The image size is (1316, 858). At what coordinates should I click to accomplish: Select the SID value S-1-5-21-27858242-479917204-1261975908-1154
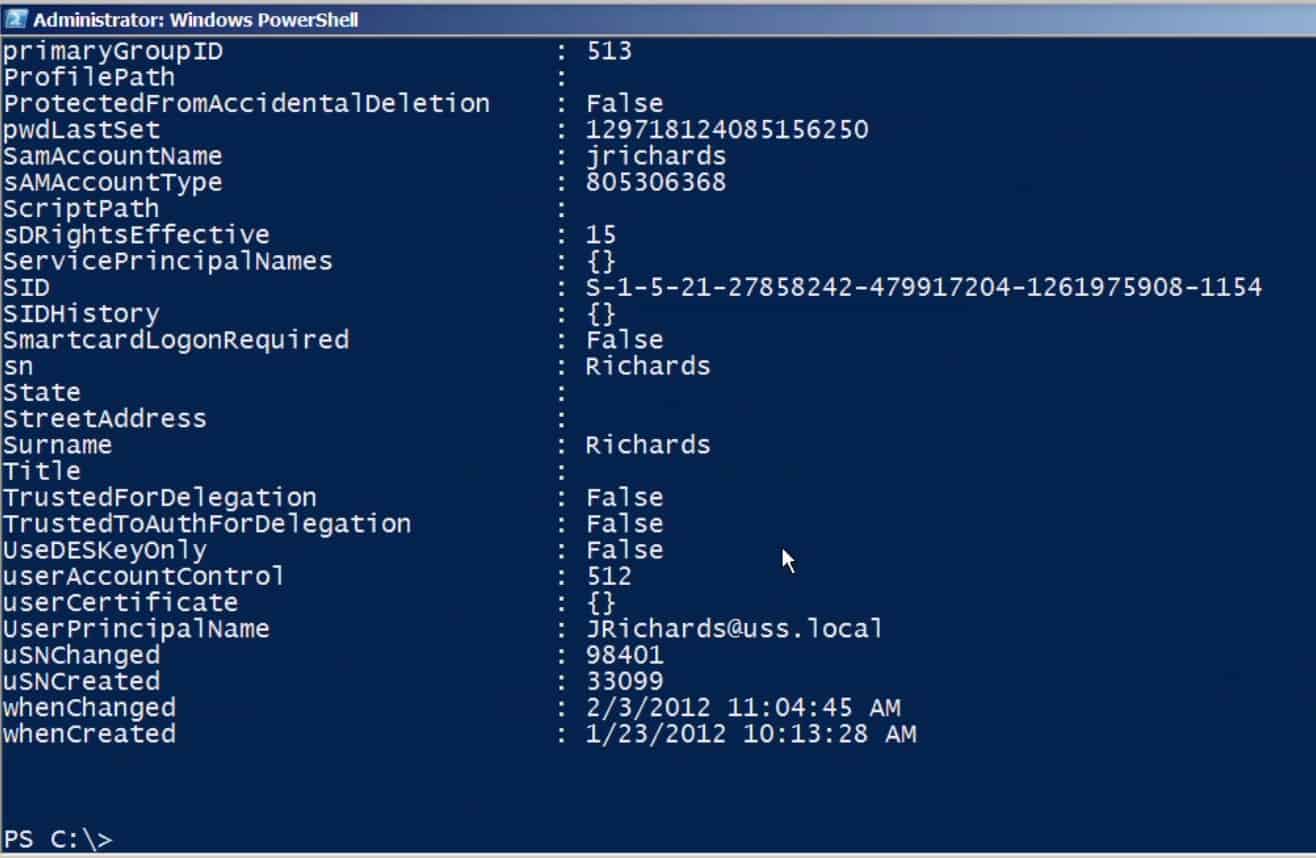pos(923,288)
